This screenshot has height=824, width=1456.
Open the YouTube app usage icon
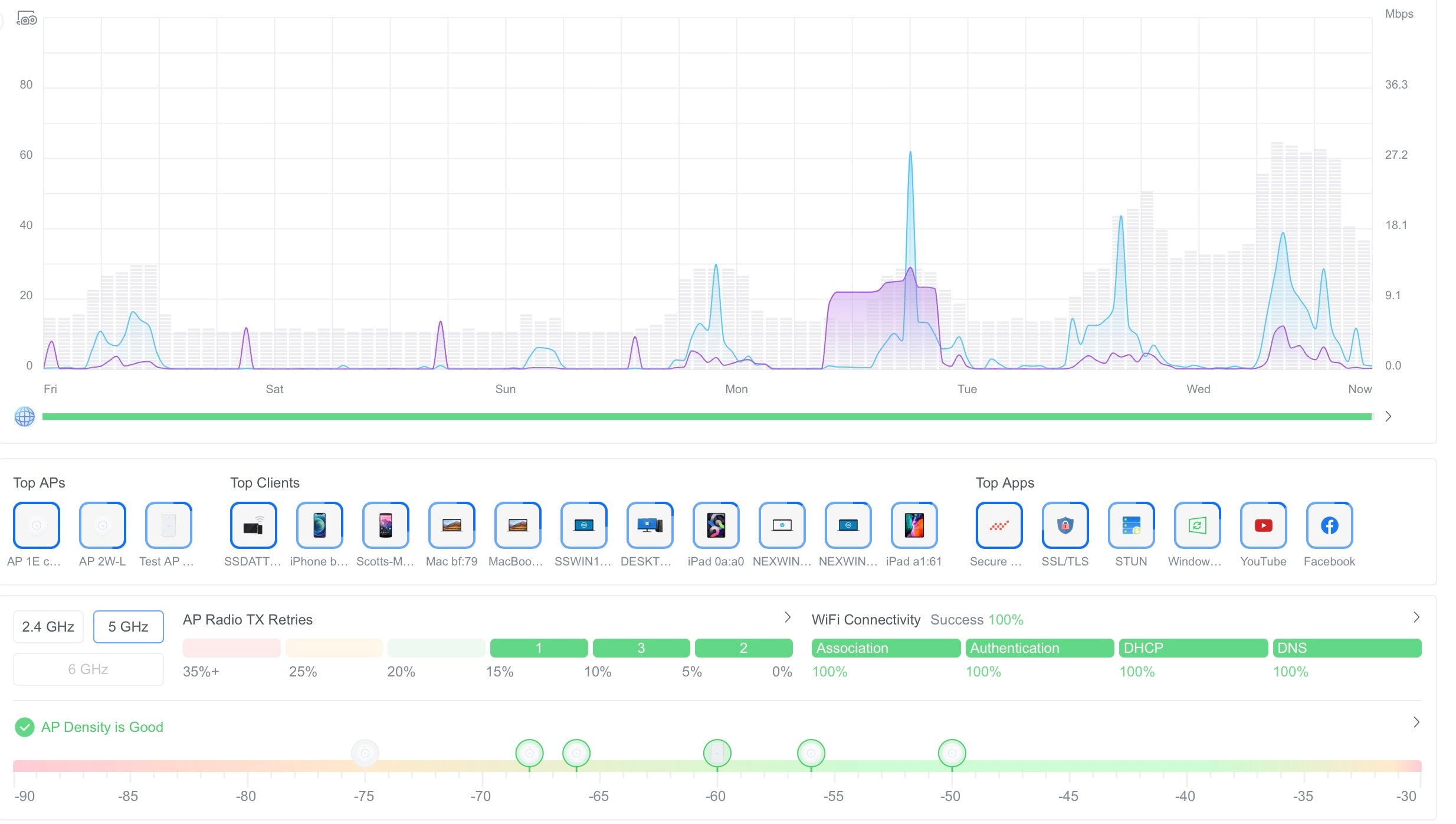(x=1262, y=525)
